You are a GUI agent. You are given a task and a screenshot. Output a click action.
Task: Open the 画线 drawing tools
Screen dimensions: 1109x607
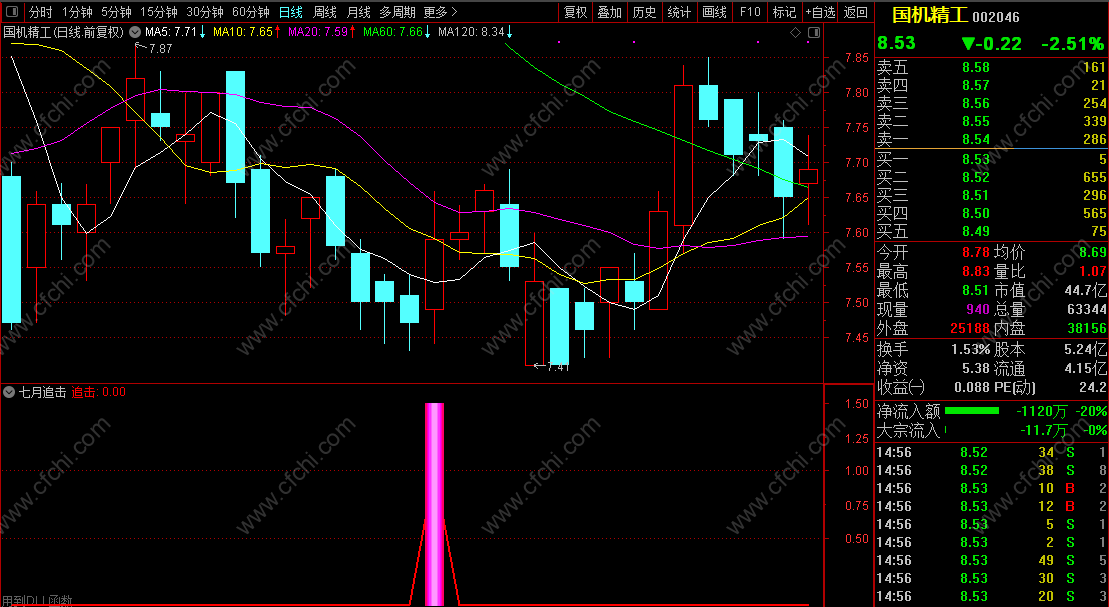714,12
